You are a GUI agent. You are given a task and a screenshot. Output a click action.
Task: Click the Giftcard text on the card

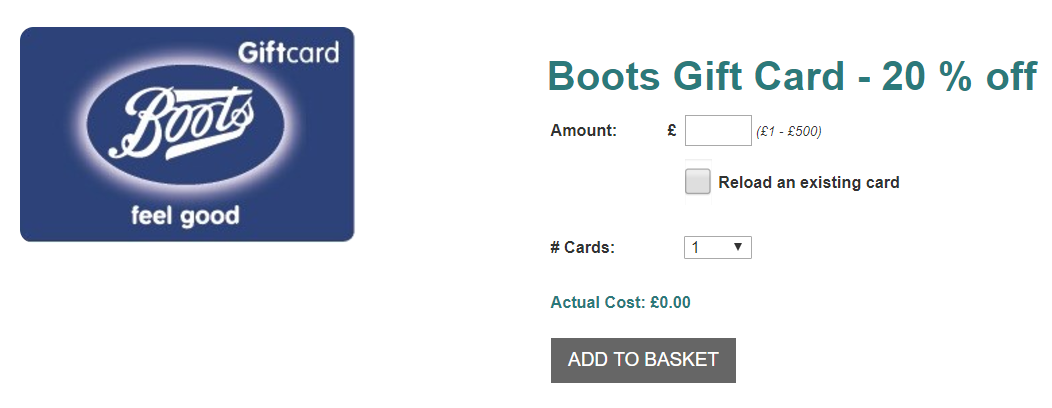pos(288,52)
